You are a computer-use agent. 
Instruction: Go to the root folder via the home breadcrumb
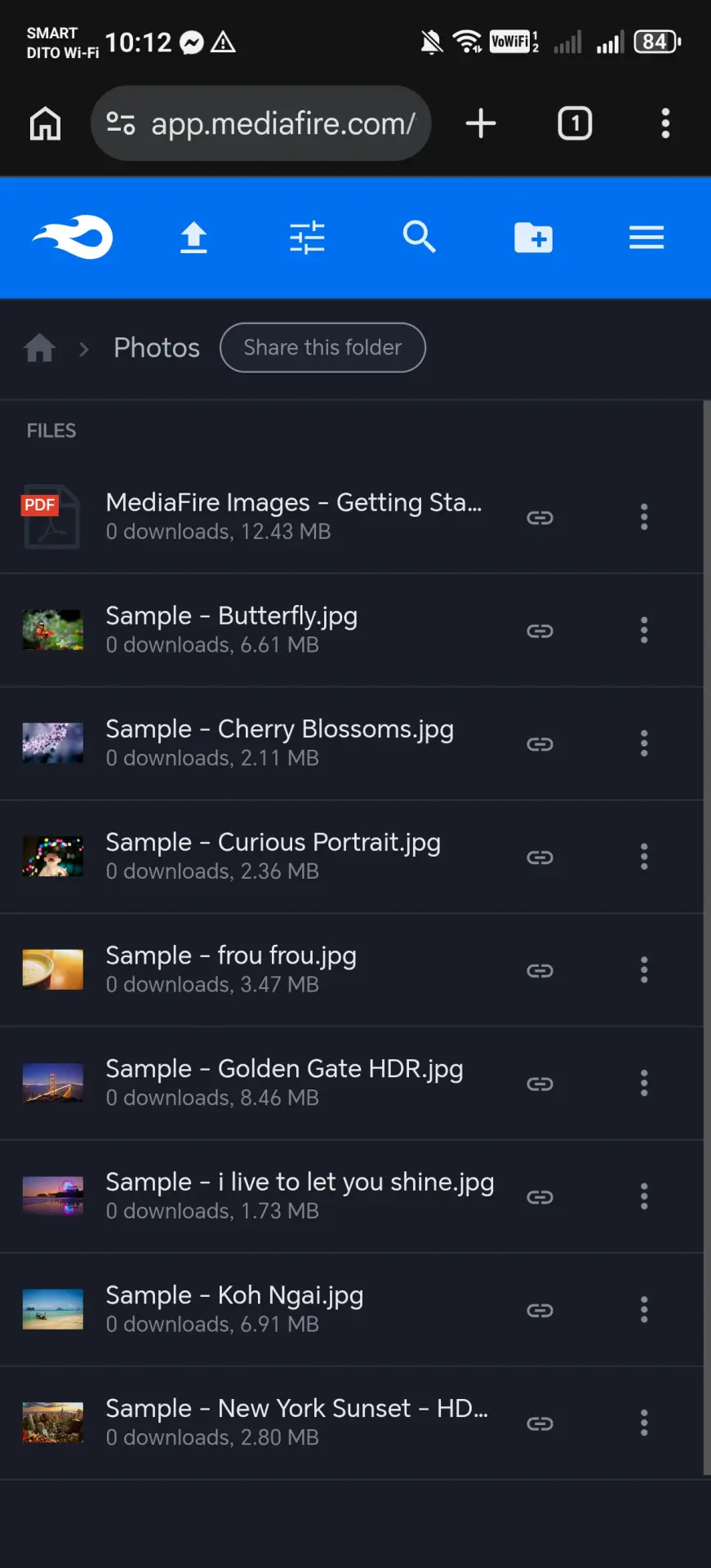tap(39, 348)
